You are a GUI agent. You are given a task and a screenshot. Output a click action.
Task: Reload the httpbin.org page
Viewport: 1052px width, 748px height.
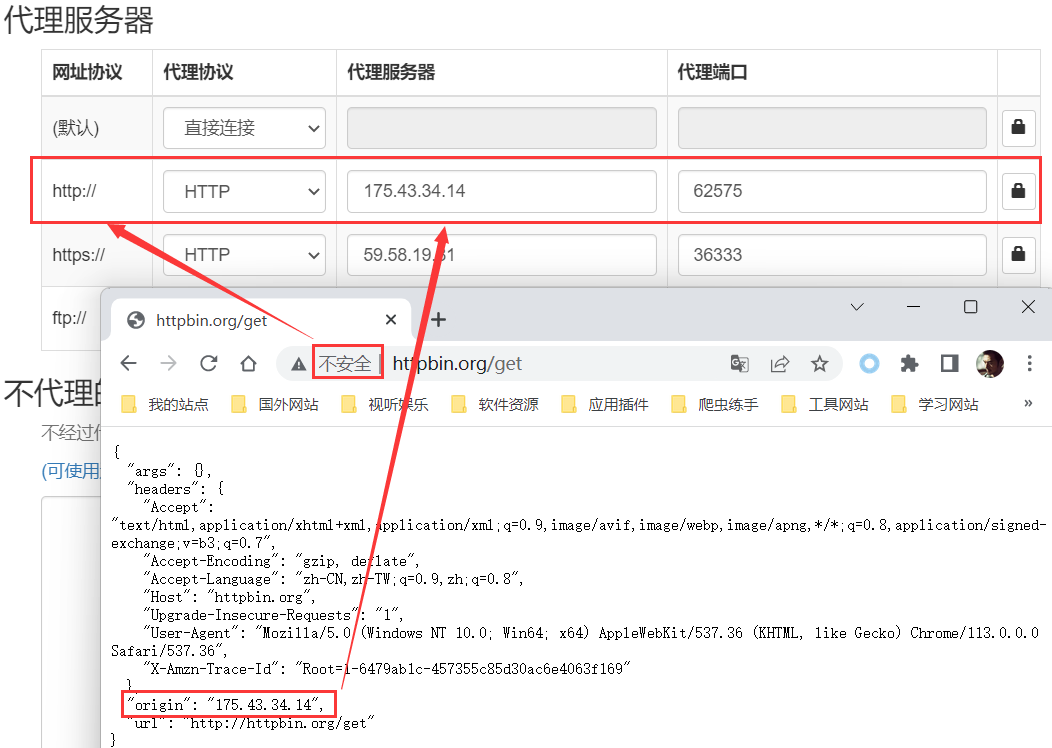[208, 364]
